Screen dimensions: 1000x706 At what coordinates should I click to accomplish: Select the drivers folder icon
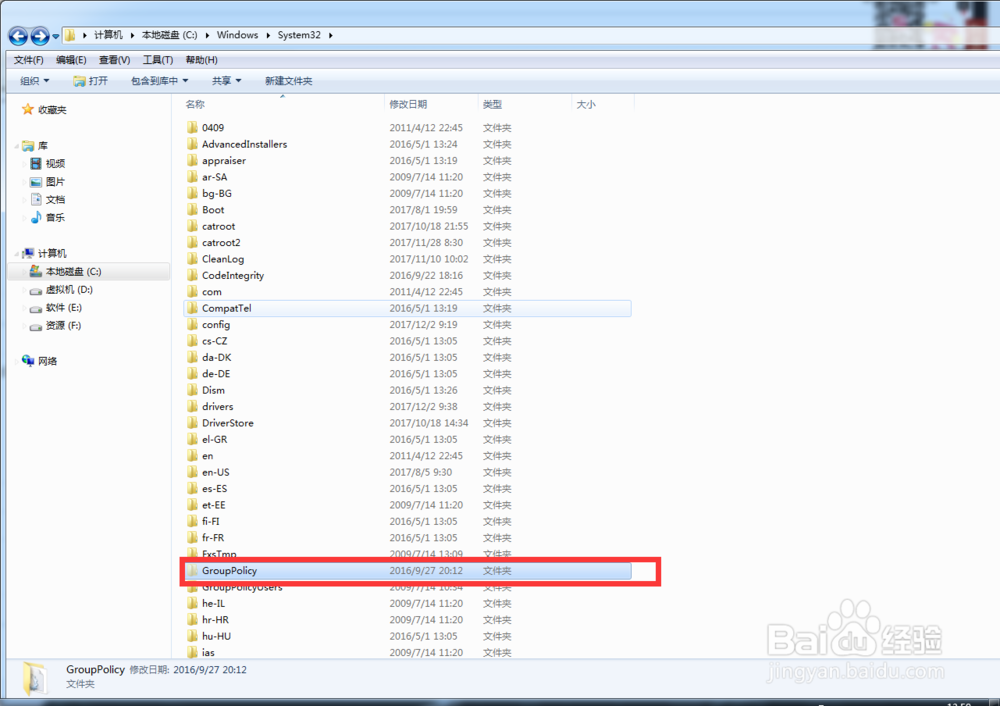tap(193, 406)
